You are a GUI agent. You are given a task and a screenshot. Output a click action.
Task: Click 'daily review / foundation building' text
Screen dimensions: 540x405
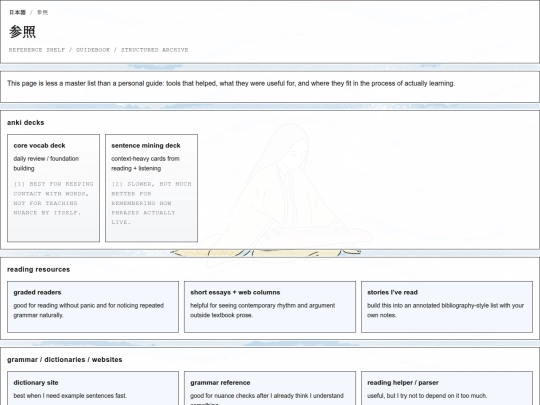pyautogui.click(x=46, y=164)
